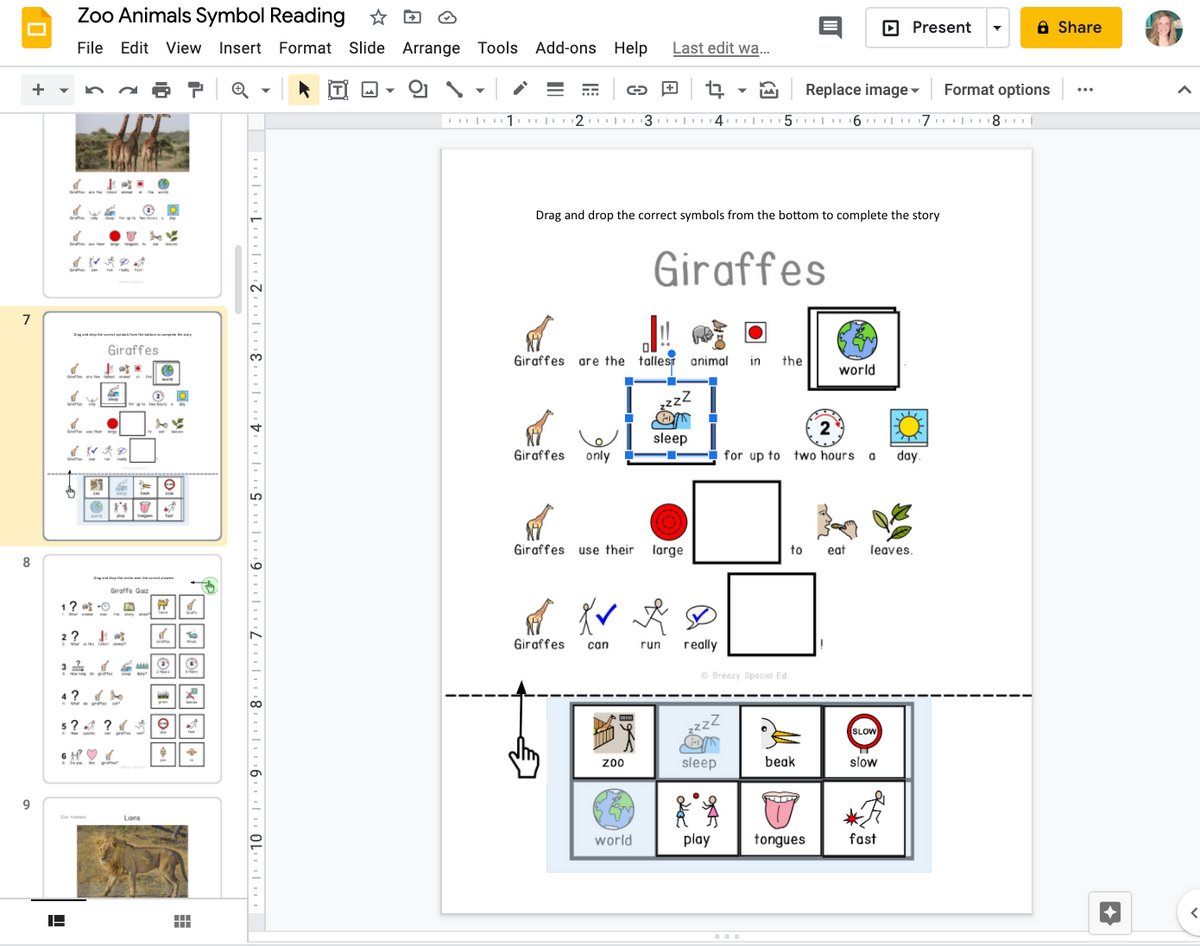Open Format options
This screenshot has width=1200, height=946.
coord(996,89)
